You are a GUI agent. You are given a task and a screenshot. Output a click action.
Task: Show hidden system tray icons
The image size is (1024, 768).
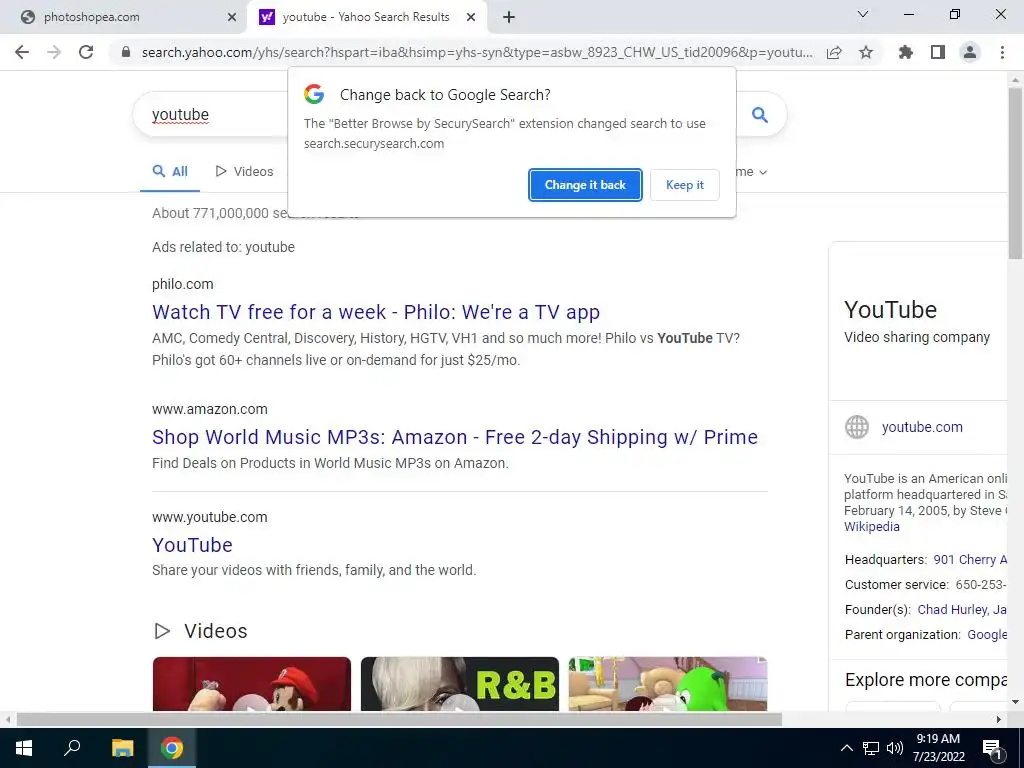[846, 748]
